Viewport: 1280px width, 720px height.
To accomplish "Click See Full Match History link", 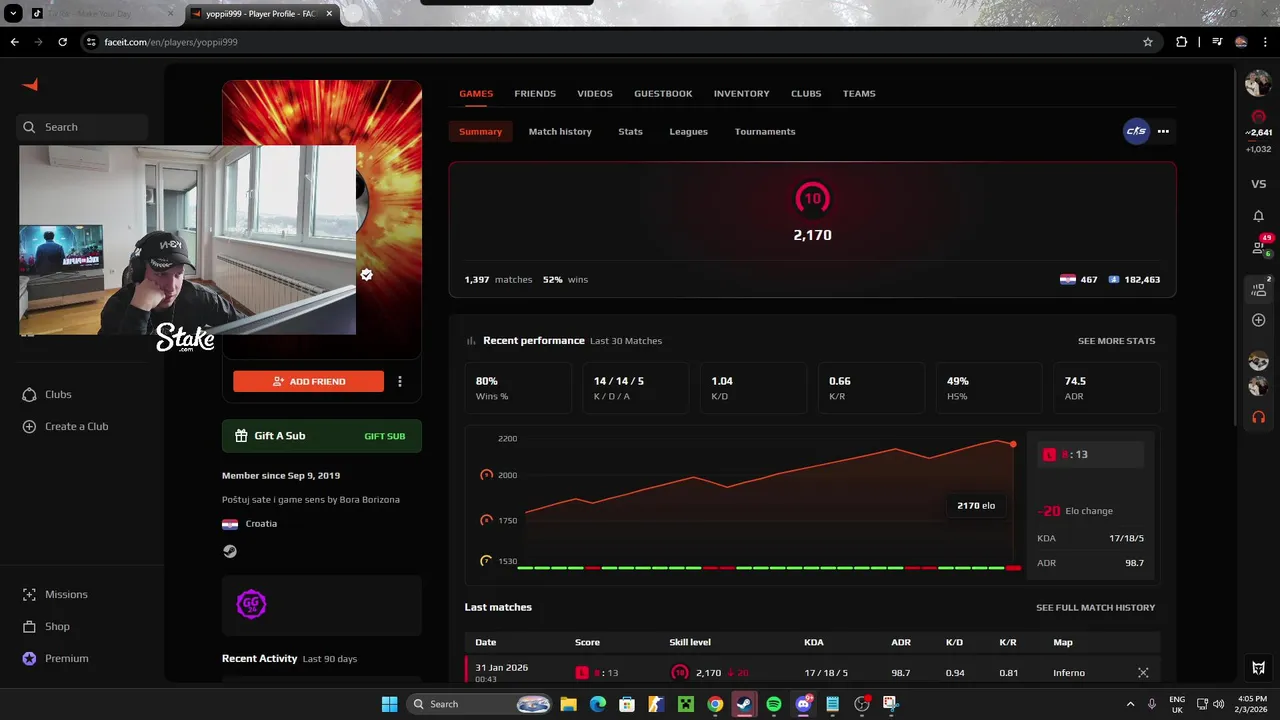I will click(x=1095, y=607).
